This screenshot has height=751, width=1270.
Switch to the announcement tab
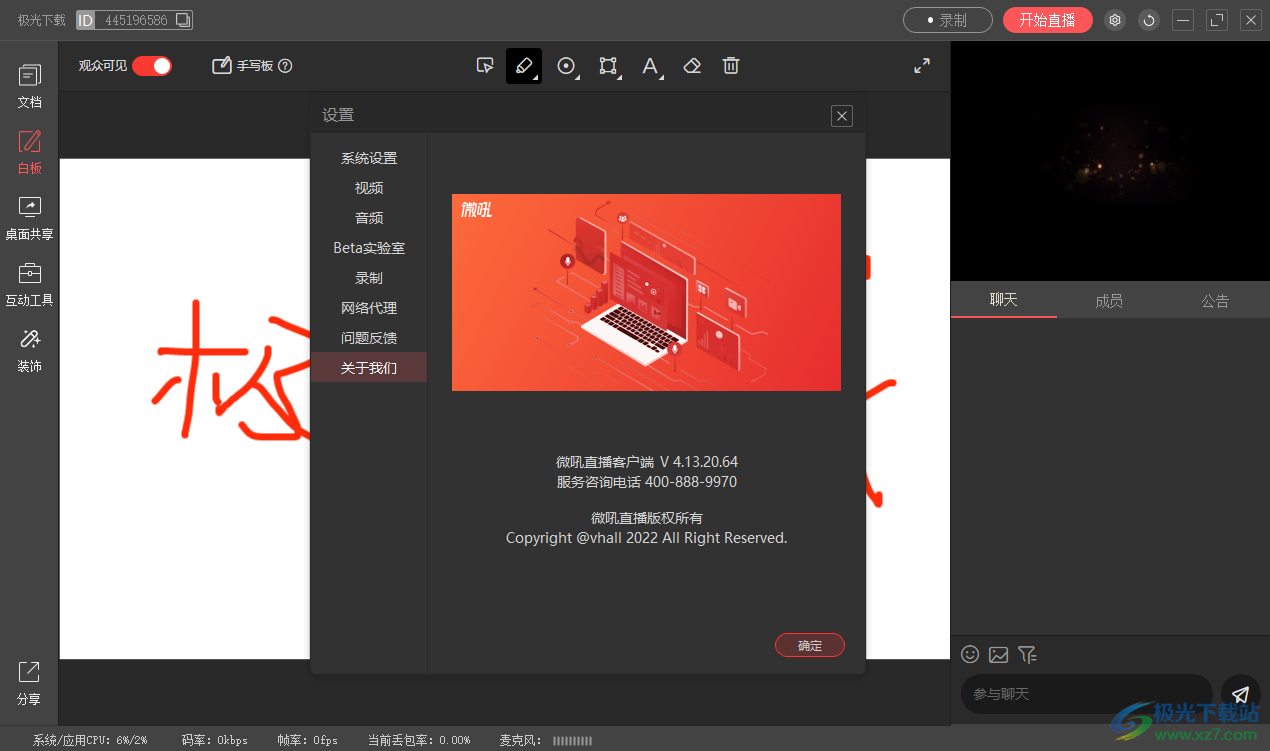point(1215,300)
